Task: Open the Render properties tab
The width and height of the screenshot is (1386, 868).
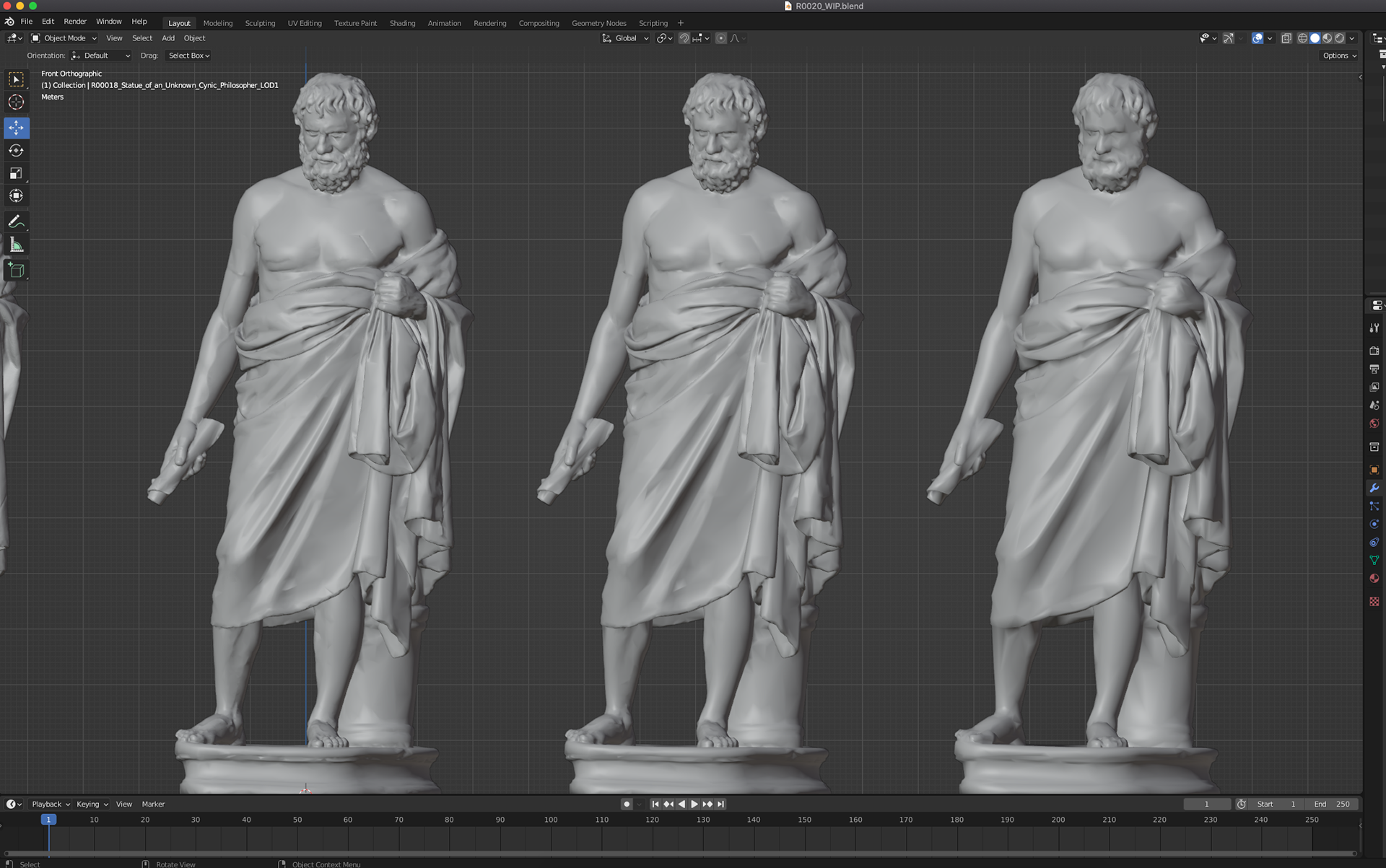Action: (x=1374, y=351)
